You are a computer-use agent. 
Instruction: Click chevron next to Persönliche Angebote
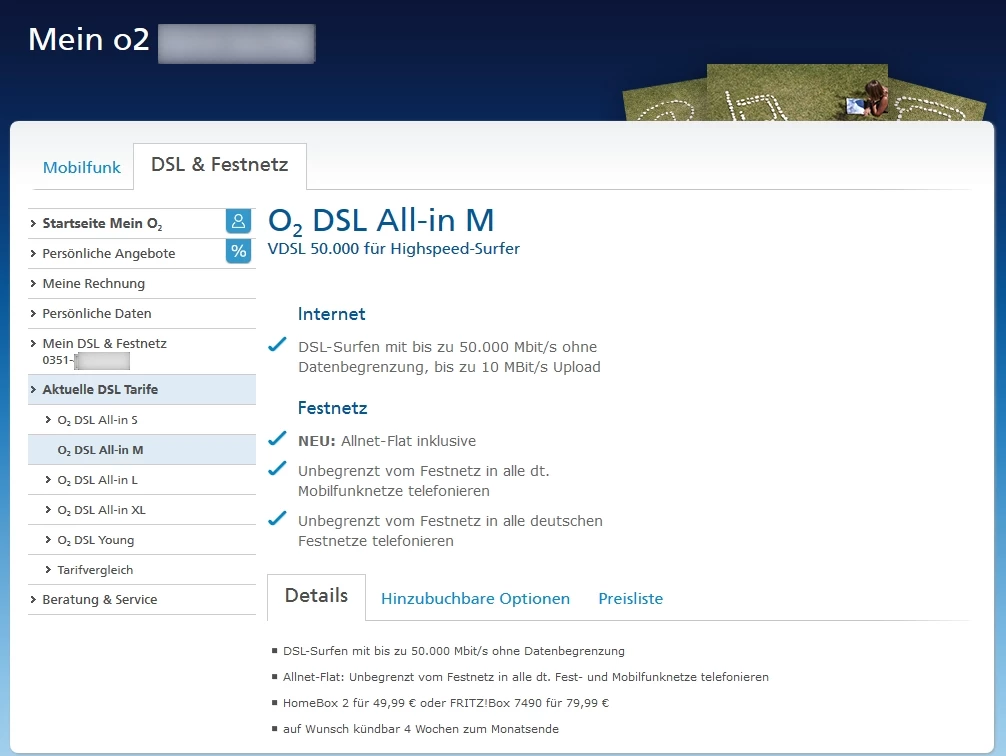point(33,253)
